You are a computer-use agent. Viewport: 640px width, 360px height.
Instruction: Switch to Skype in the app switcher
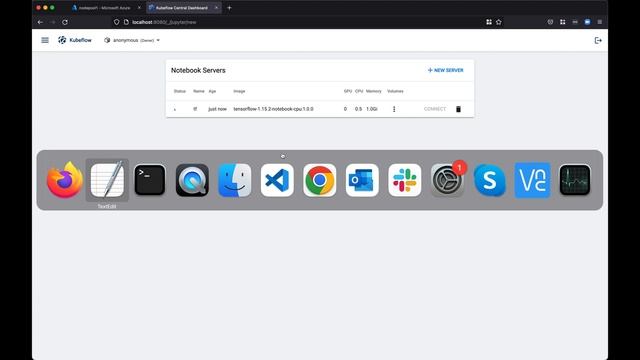click(x=489, y=180)
